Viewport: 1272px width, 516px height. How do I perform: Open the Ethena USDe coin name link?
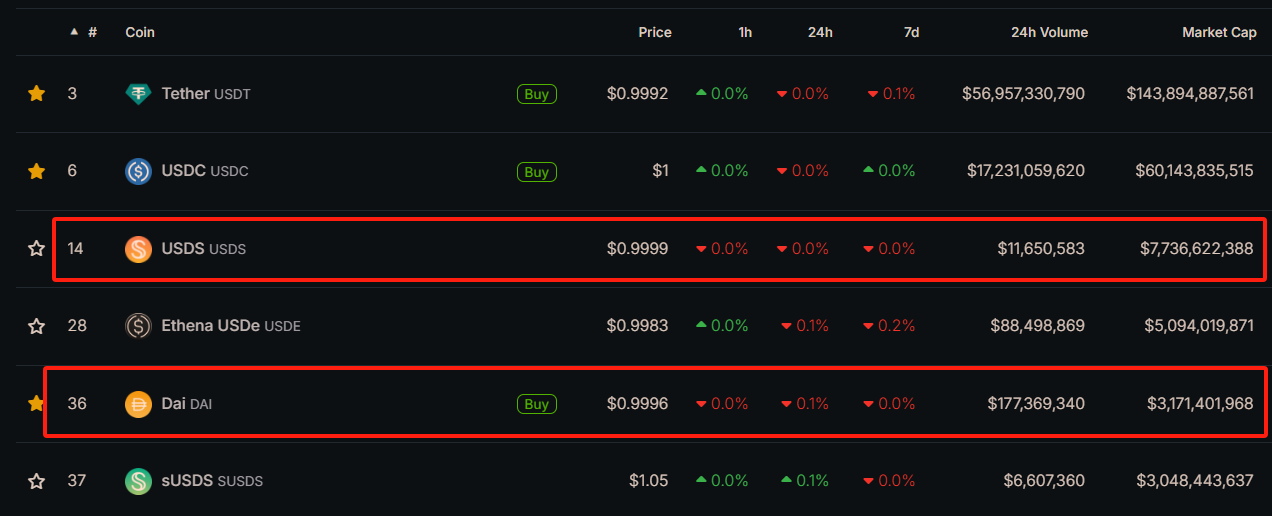click(211, 326)
